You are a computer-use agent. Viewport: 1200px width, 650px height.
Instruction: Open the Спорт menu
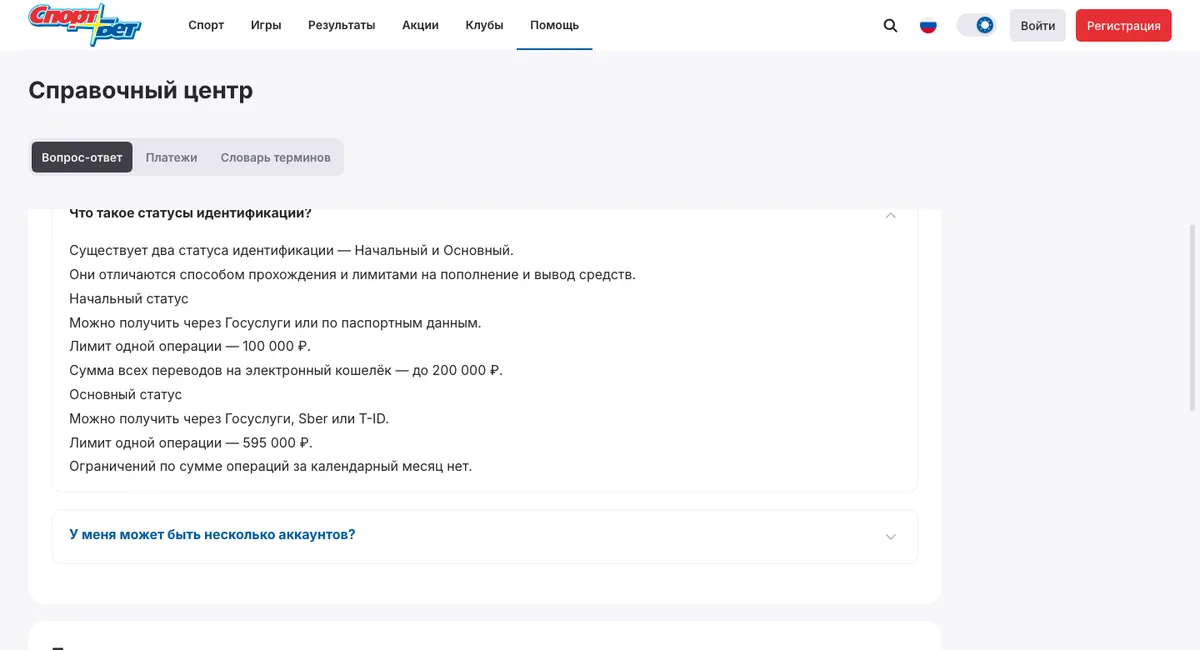point(206,25)
